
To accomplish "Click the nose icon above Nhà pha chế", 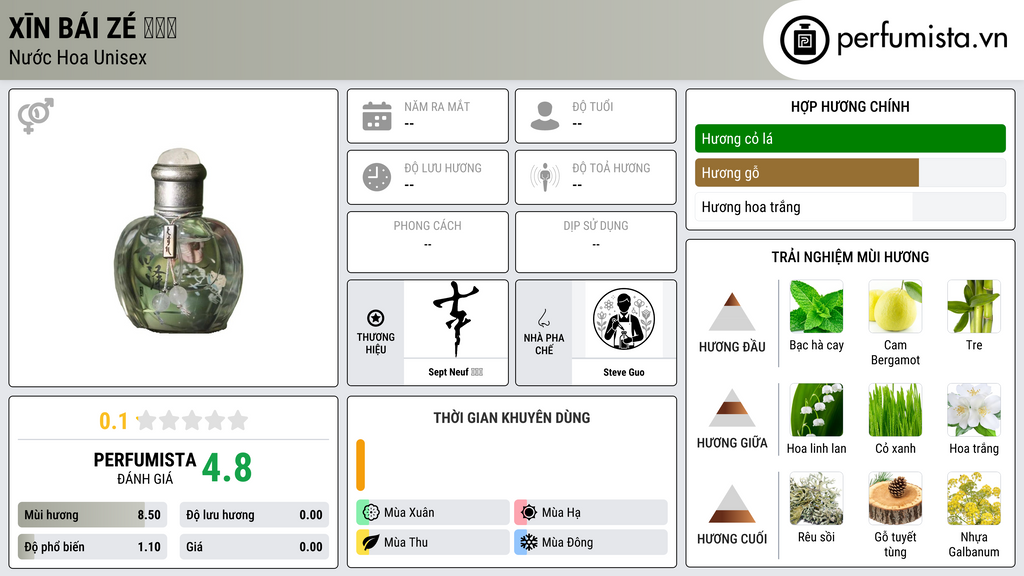I will click(x=543, y=318).
